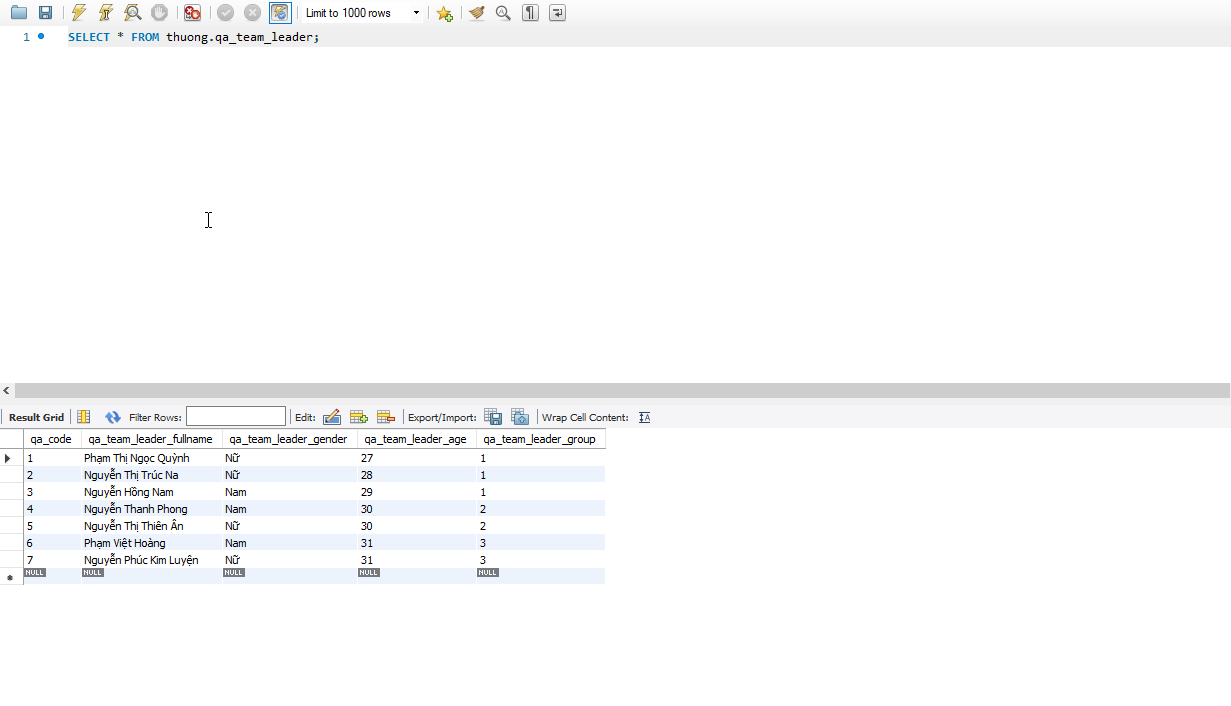
Task: Open the Limit to 1000 rows dropdown
Action: 362,13
